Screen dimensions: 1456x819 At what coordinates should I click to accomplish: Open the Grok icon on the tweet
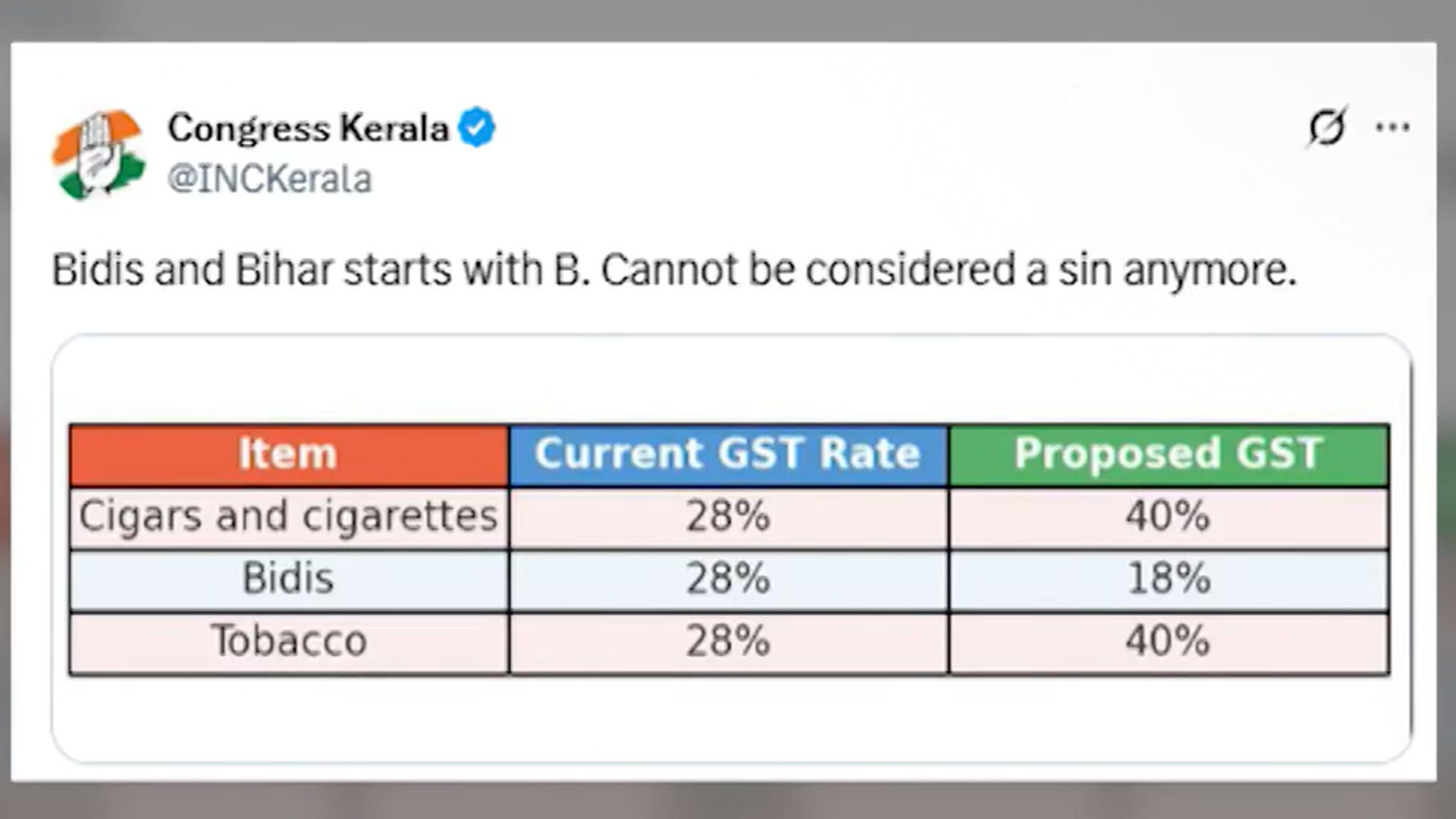(x=1327, y=127)
